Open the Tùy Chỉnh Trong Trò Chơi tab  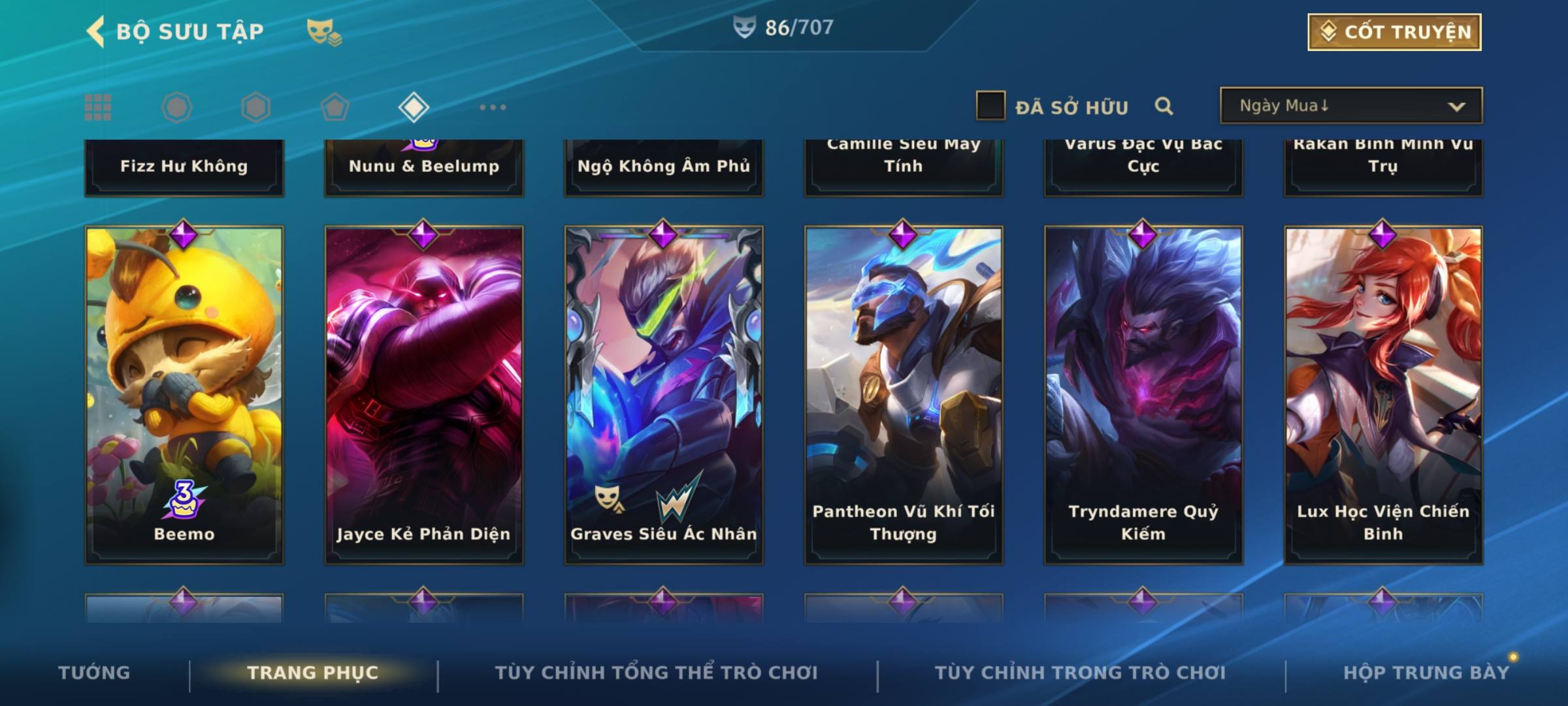click(1080, 673)
